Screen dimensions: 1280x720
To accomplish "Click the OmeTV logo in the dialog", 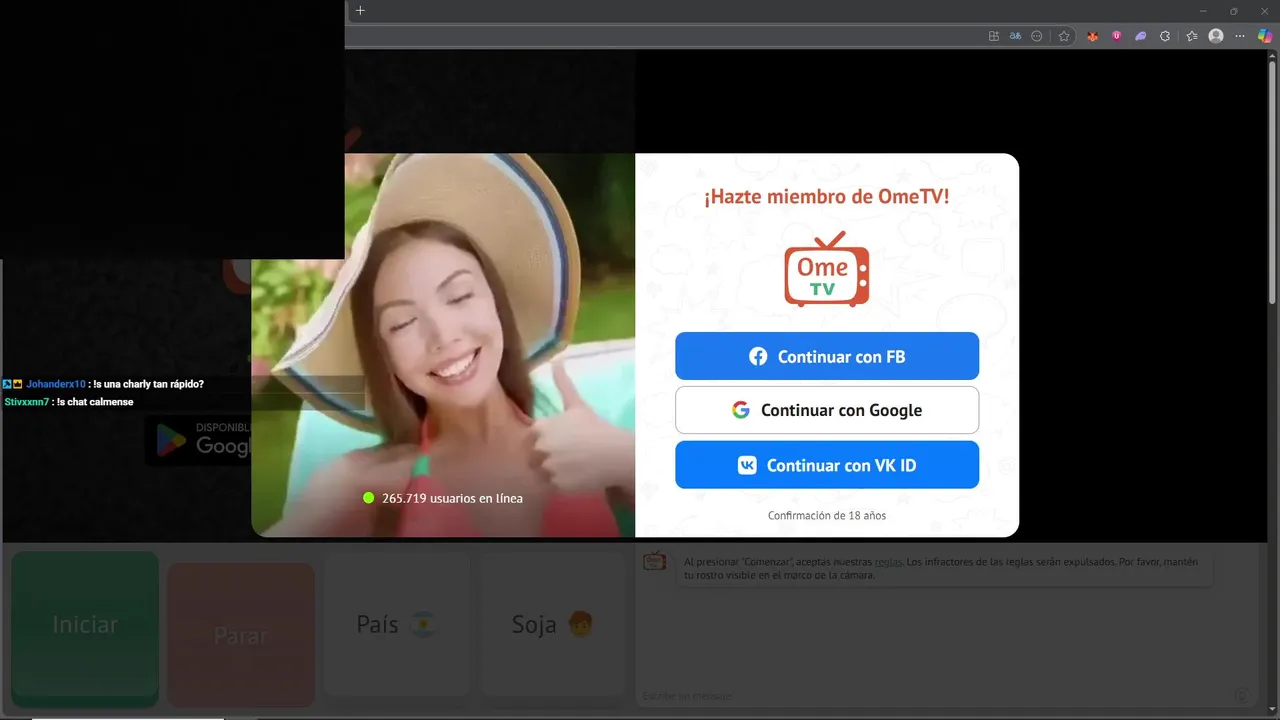I will (x=827, y=270).
